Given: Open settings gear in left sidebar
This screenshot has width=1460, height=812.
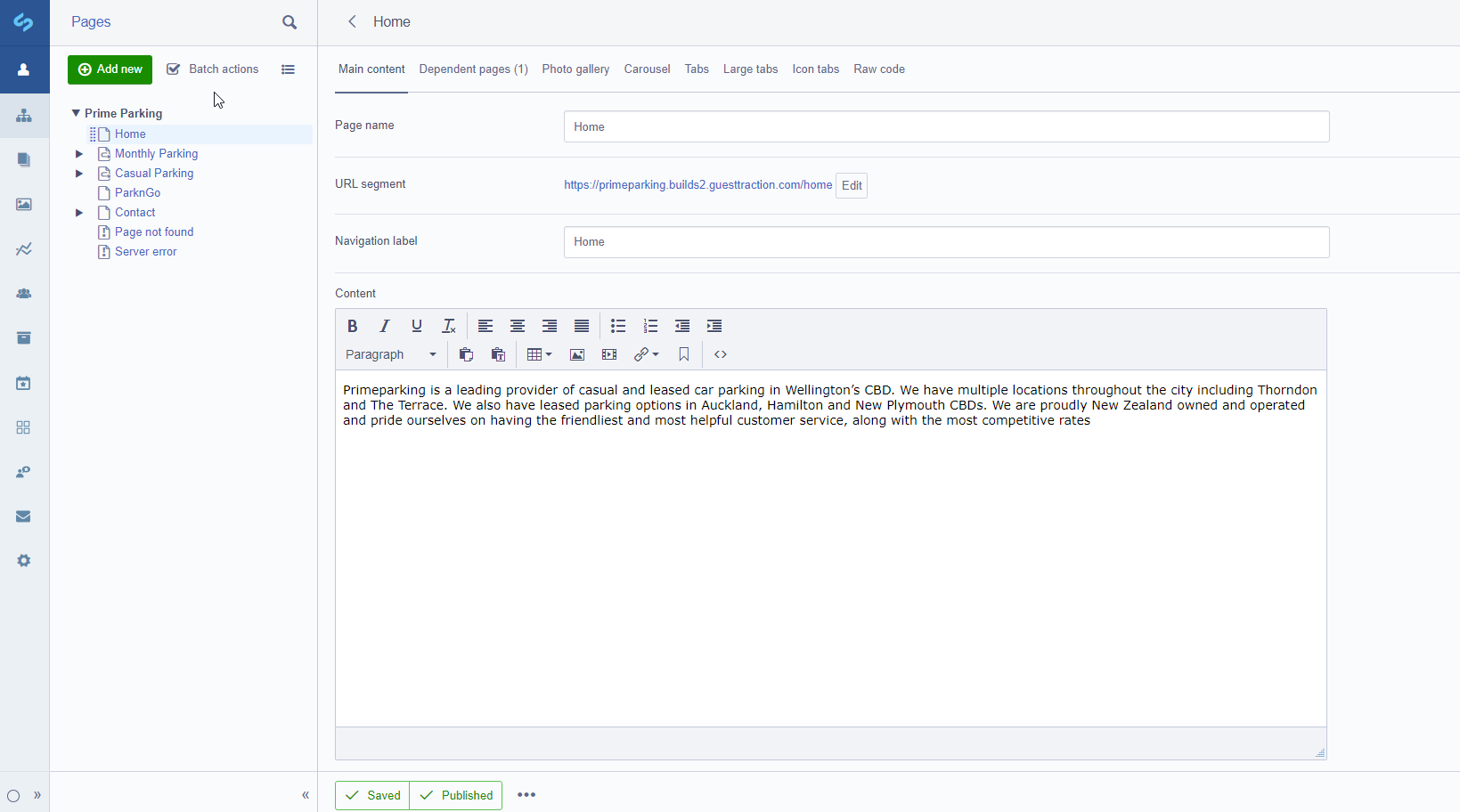Looking at the screenshot, I should [24, 561].
